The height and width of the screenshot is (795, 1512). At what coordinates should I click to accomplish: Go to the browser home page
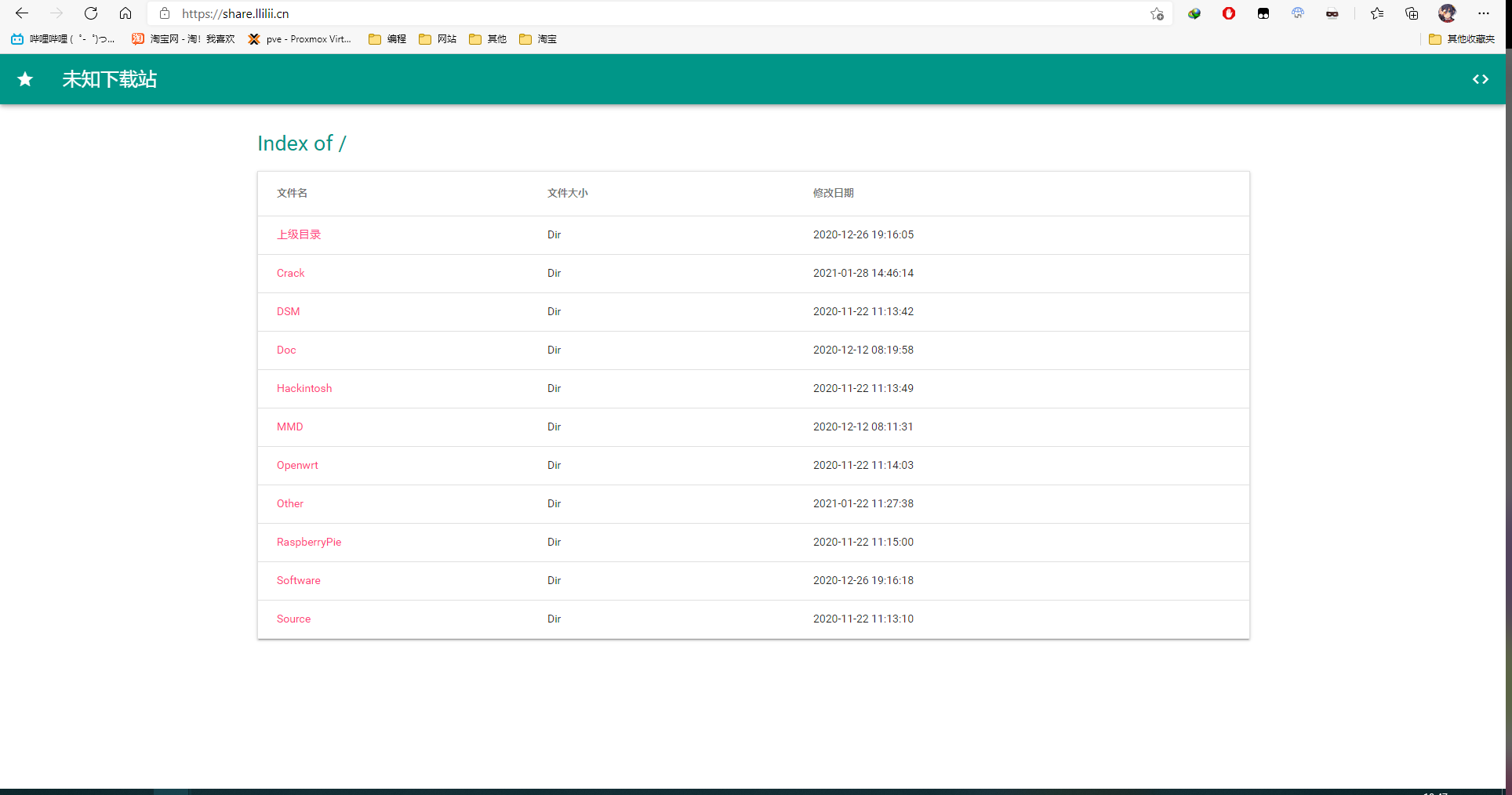(x=125, y=13)
